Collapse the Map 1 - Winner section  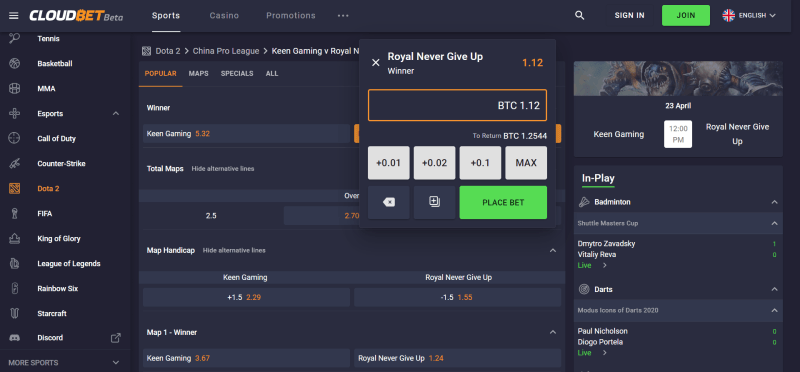(x=553, y=332)
